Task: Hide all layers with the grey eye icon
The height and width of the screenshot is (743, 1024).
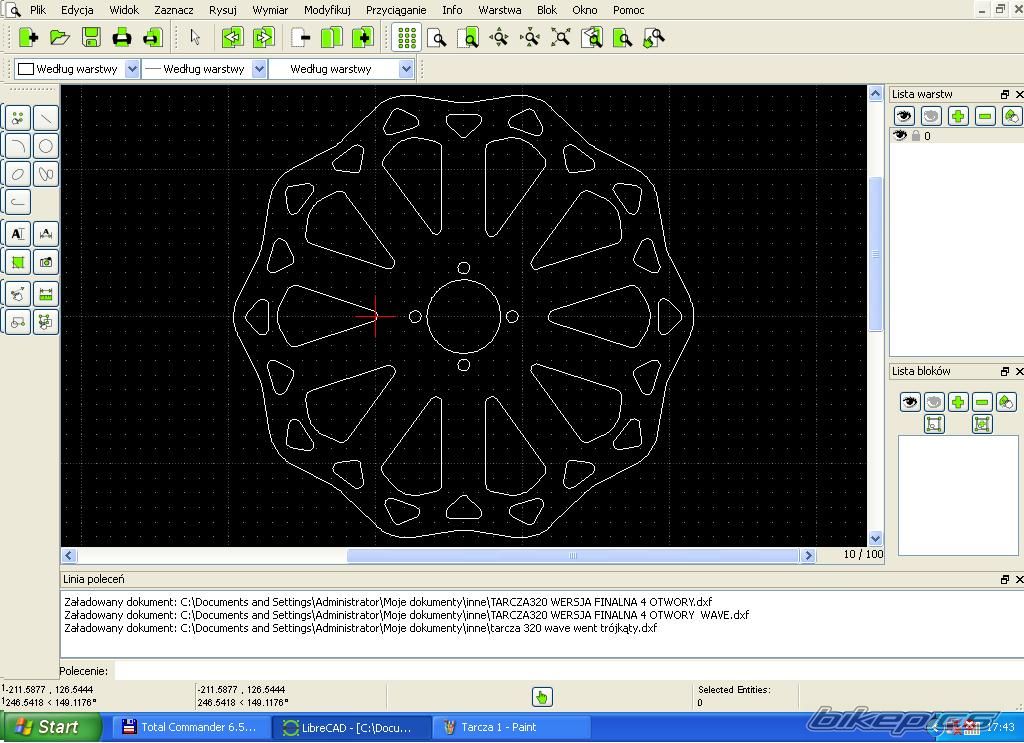Action: click(x=931, y=116)
